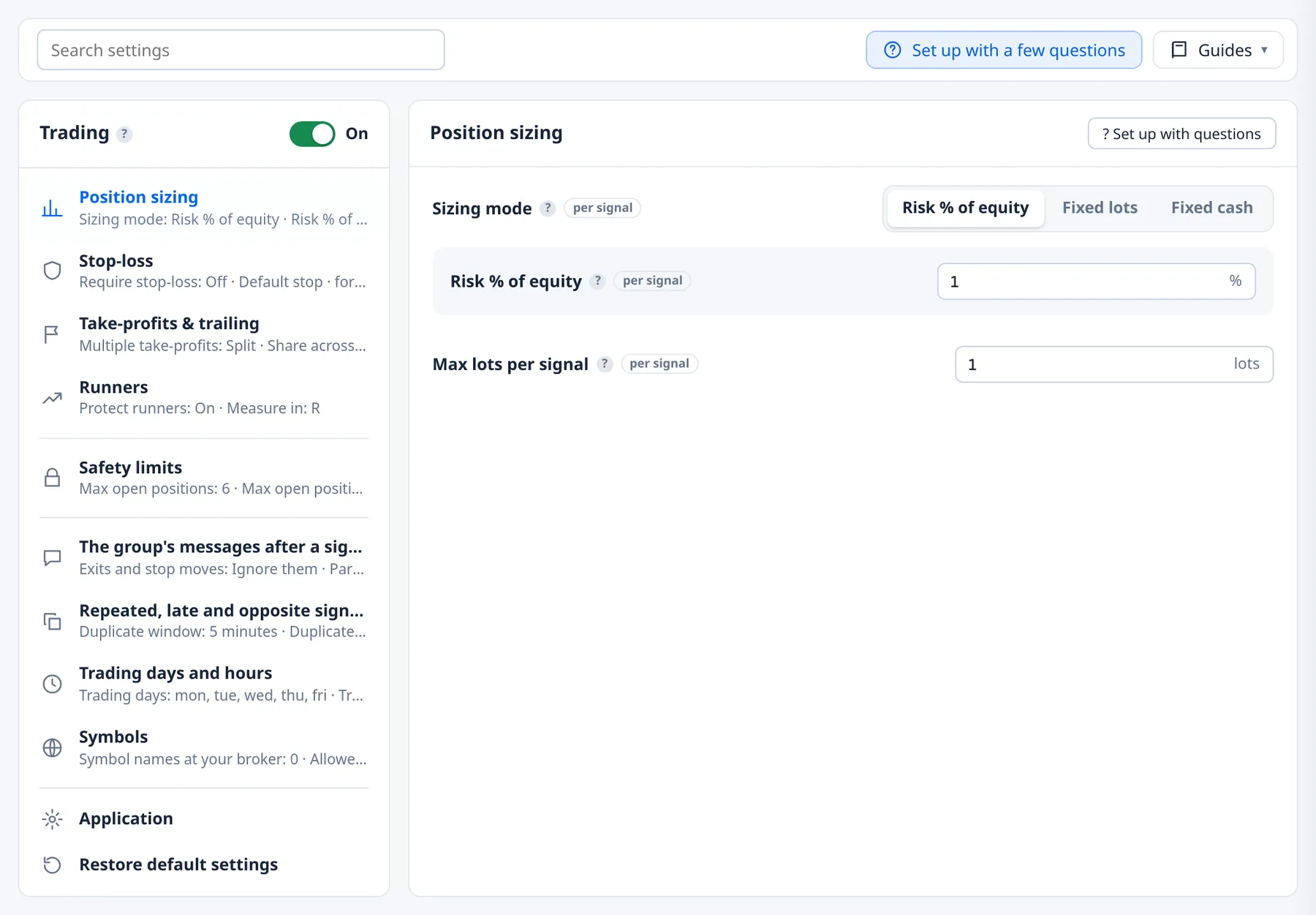The width and height of the screenshot is (1316, 915).
Task: Click help icon next to Trading heading
Action: pos(124,134)
